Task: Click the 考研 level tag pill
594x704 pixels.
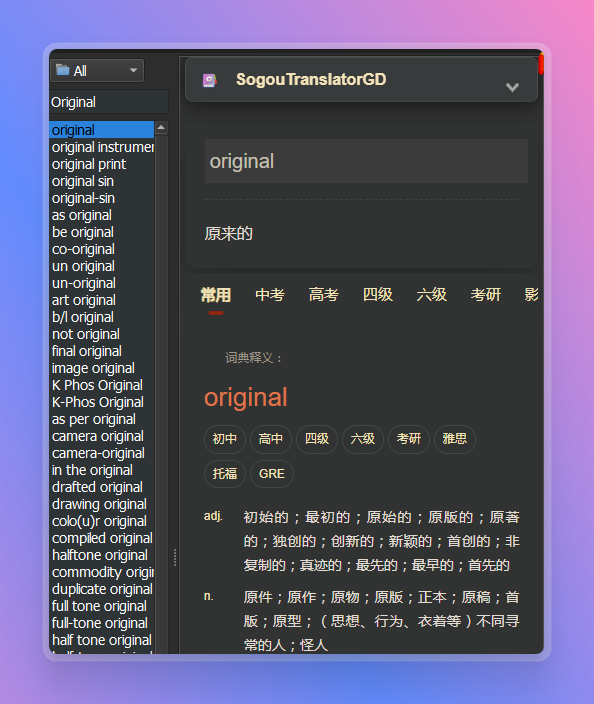Action: 409,439
